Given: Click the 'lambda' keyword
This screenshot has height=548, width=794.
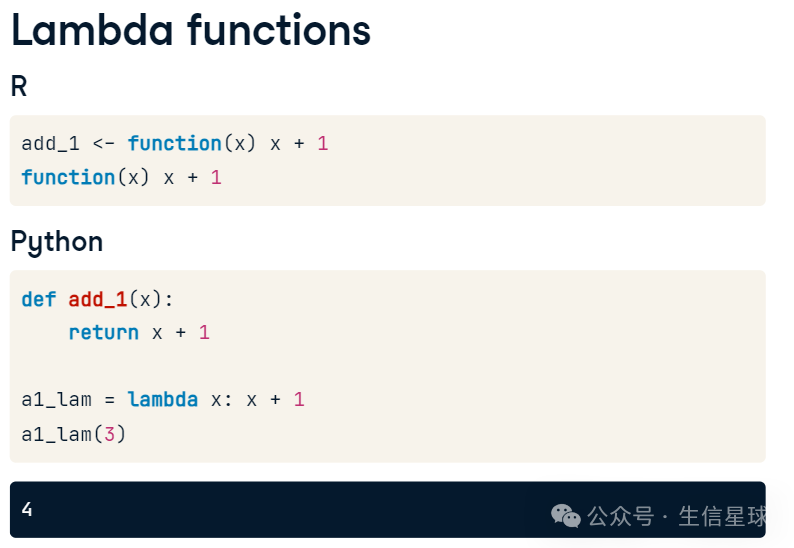Looking at the screenshot, I should [x=162, y=400].
